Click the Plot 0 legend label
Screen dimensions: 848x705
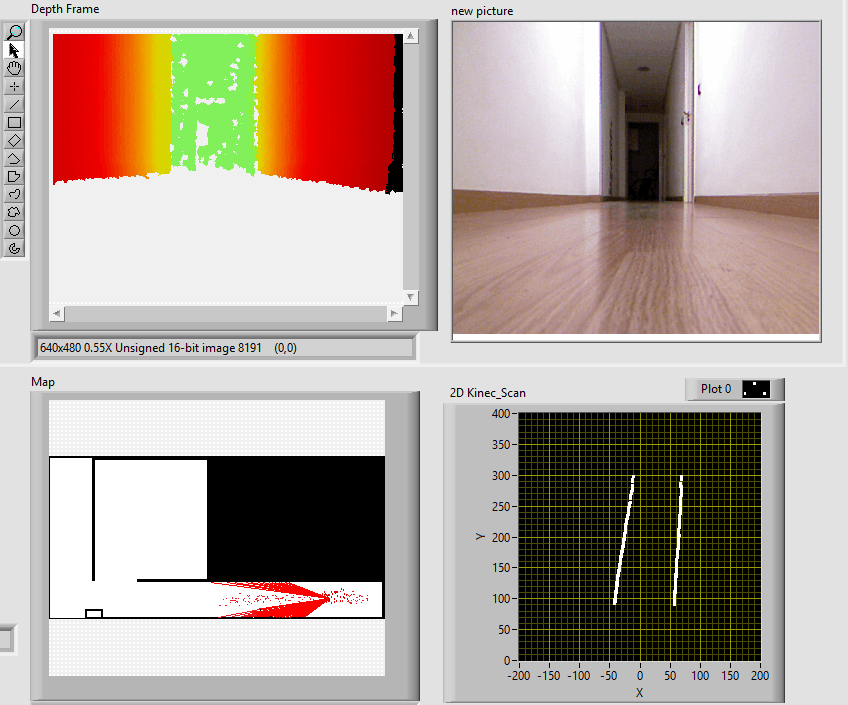716,389
